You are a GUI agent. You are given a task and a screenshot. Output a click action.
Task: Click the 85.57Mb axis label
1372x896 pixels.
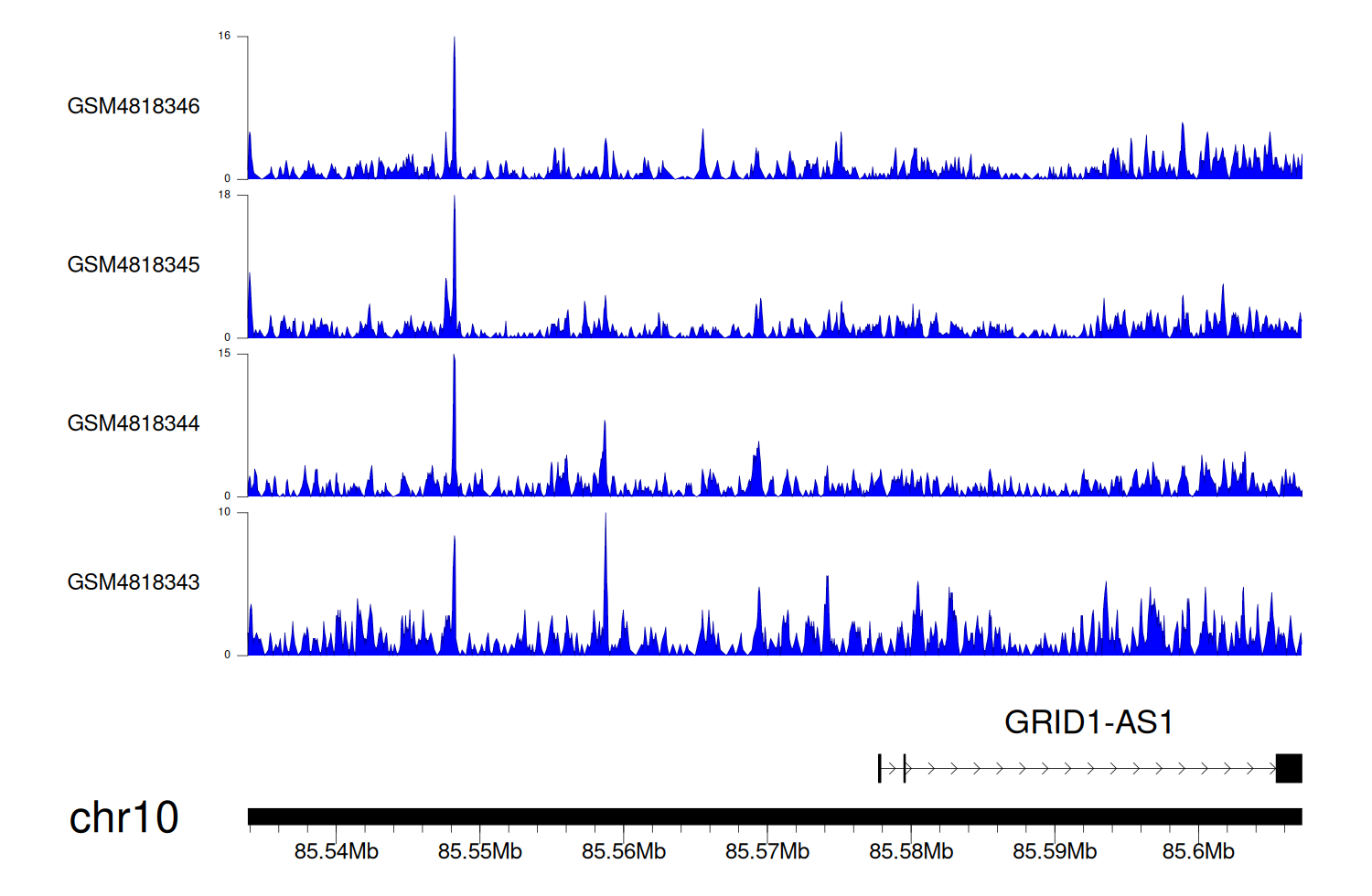767,852
